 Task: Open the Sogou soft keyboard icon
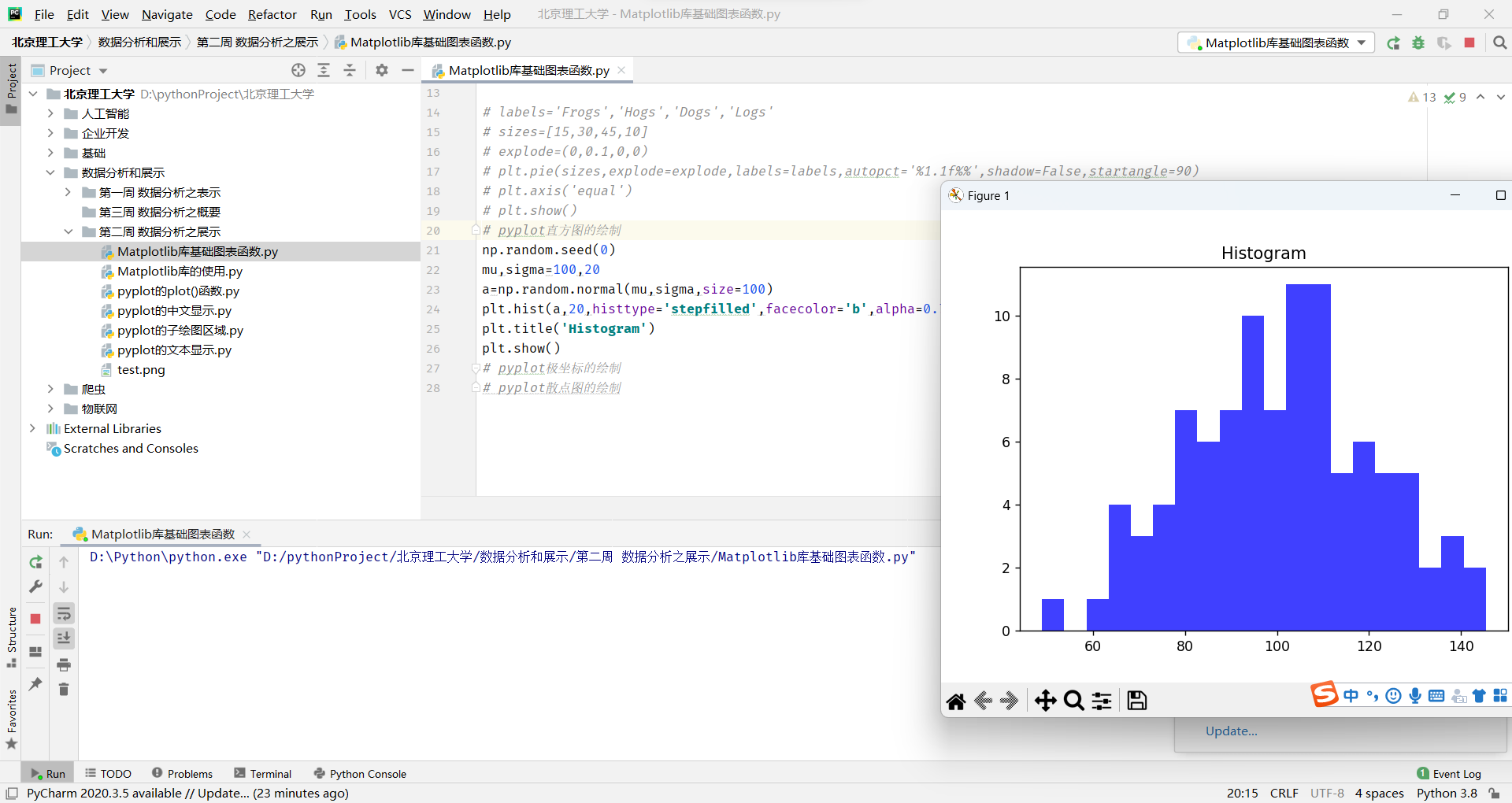tap(1436, 696)
